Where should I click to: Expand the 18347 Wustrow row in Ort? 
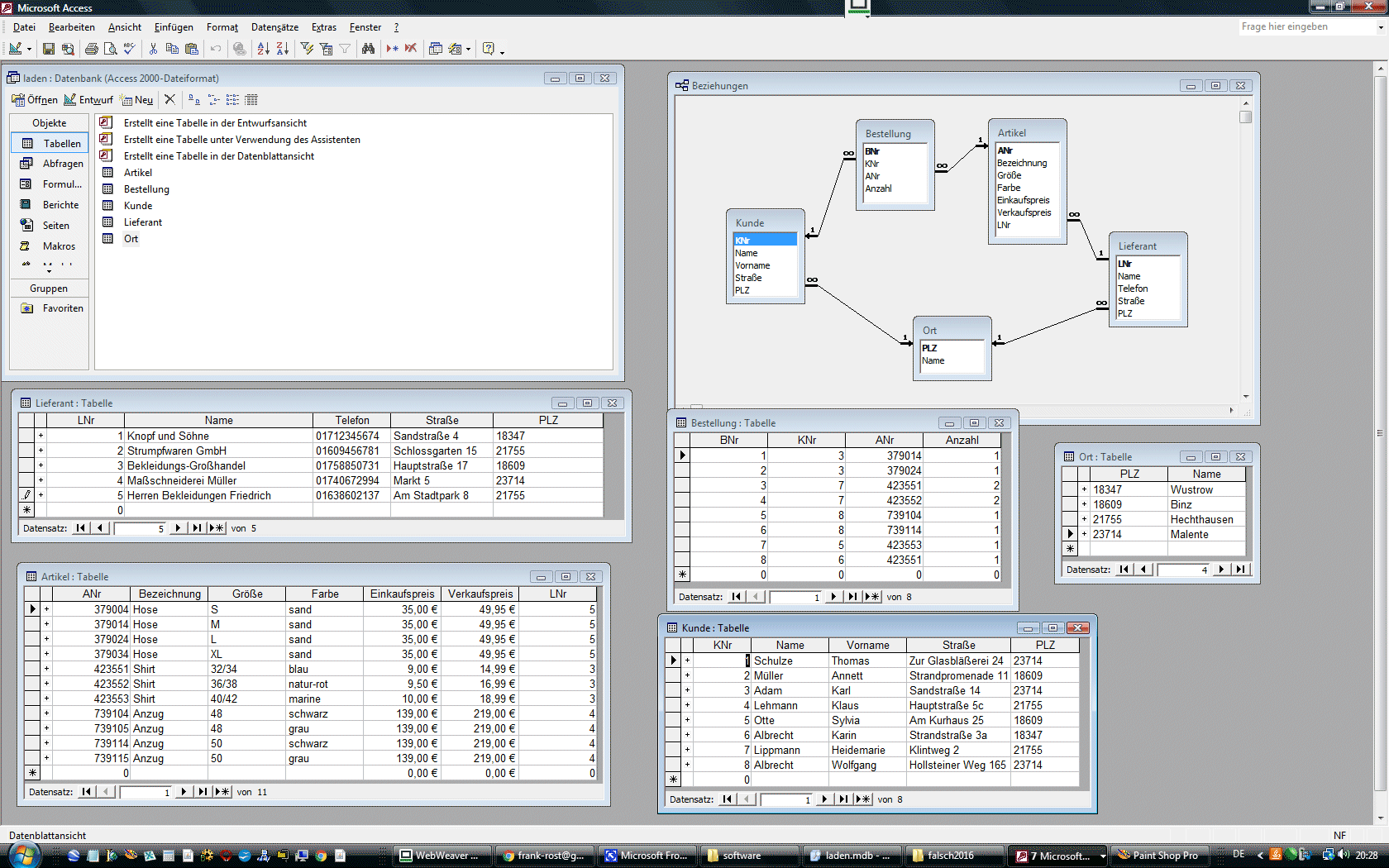(x=1084, y=489)
